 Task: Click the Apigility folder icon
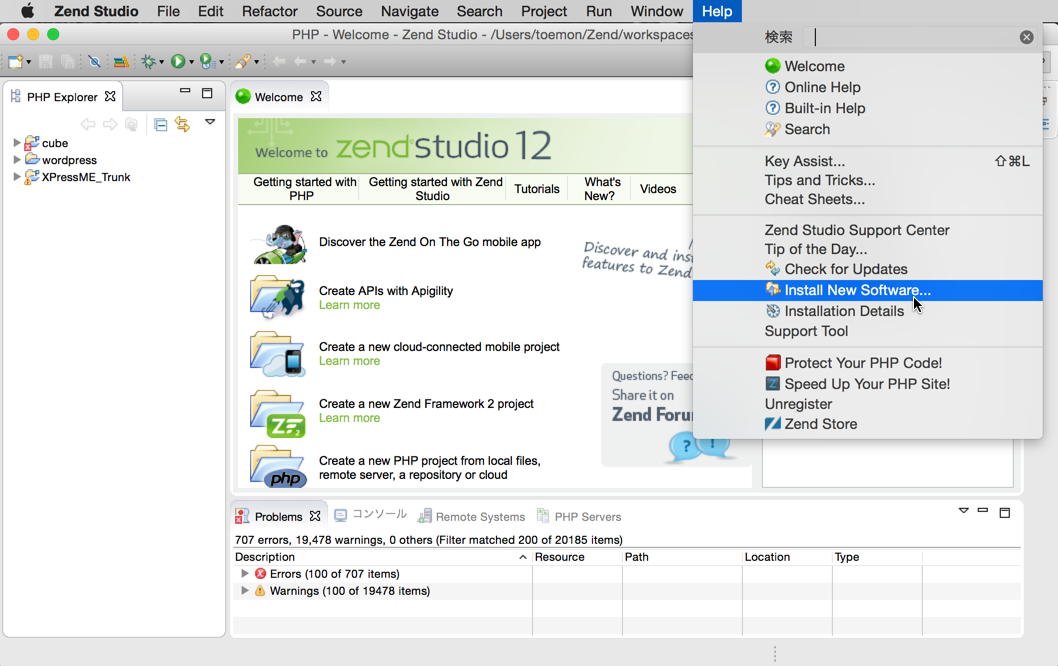pyautogui.click(x=277, y=298)
